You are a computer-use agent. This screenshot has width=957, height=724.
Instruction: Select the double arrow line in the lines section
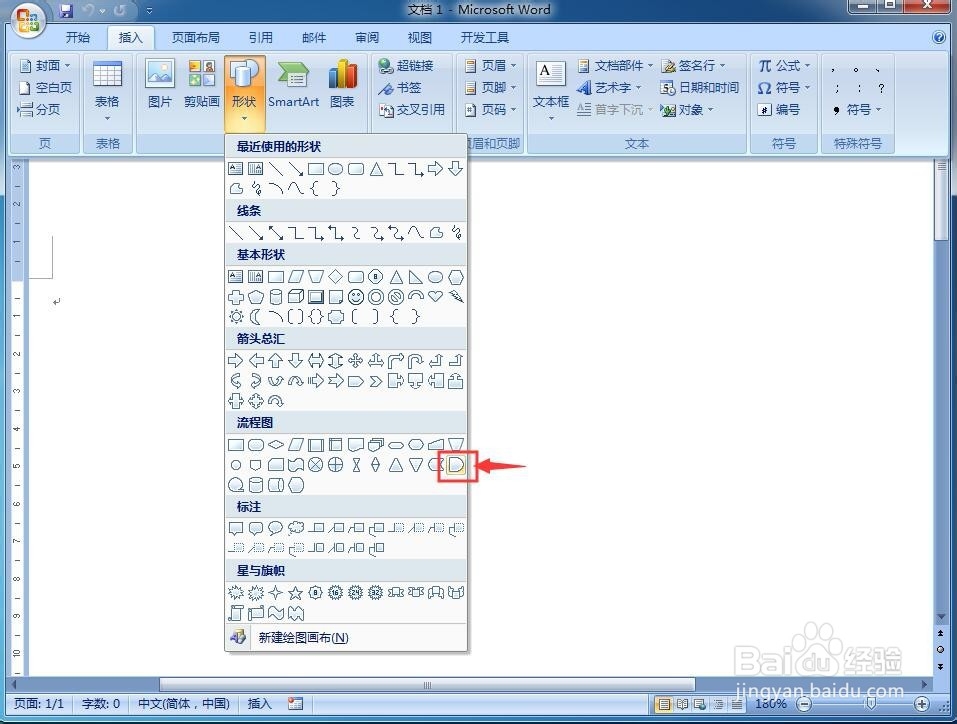[276, 233]
